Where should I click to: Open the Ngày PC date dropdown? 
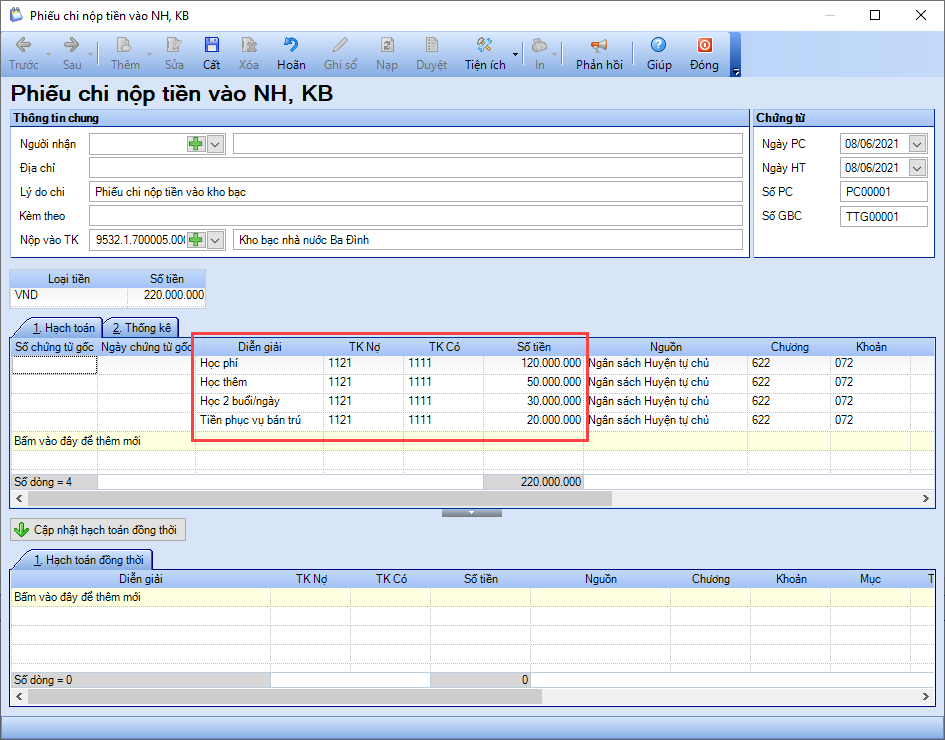917,144
